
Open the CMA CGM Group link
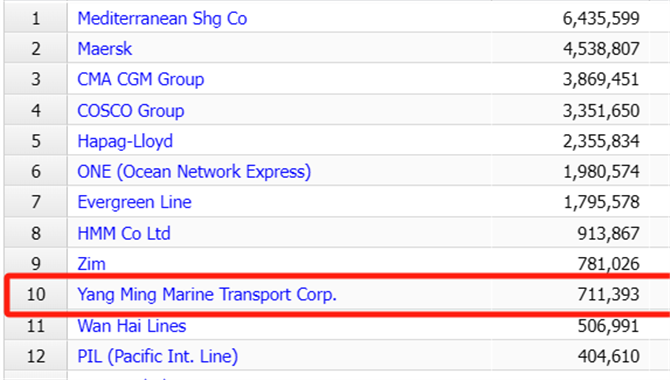tap(141, 80)
